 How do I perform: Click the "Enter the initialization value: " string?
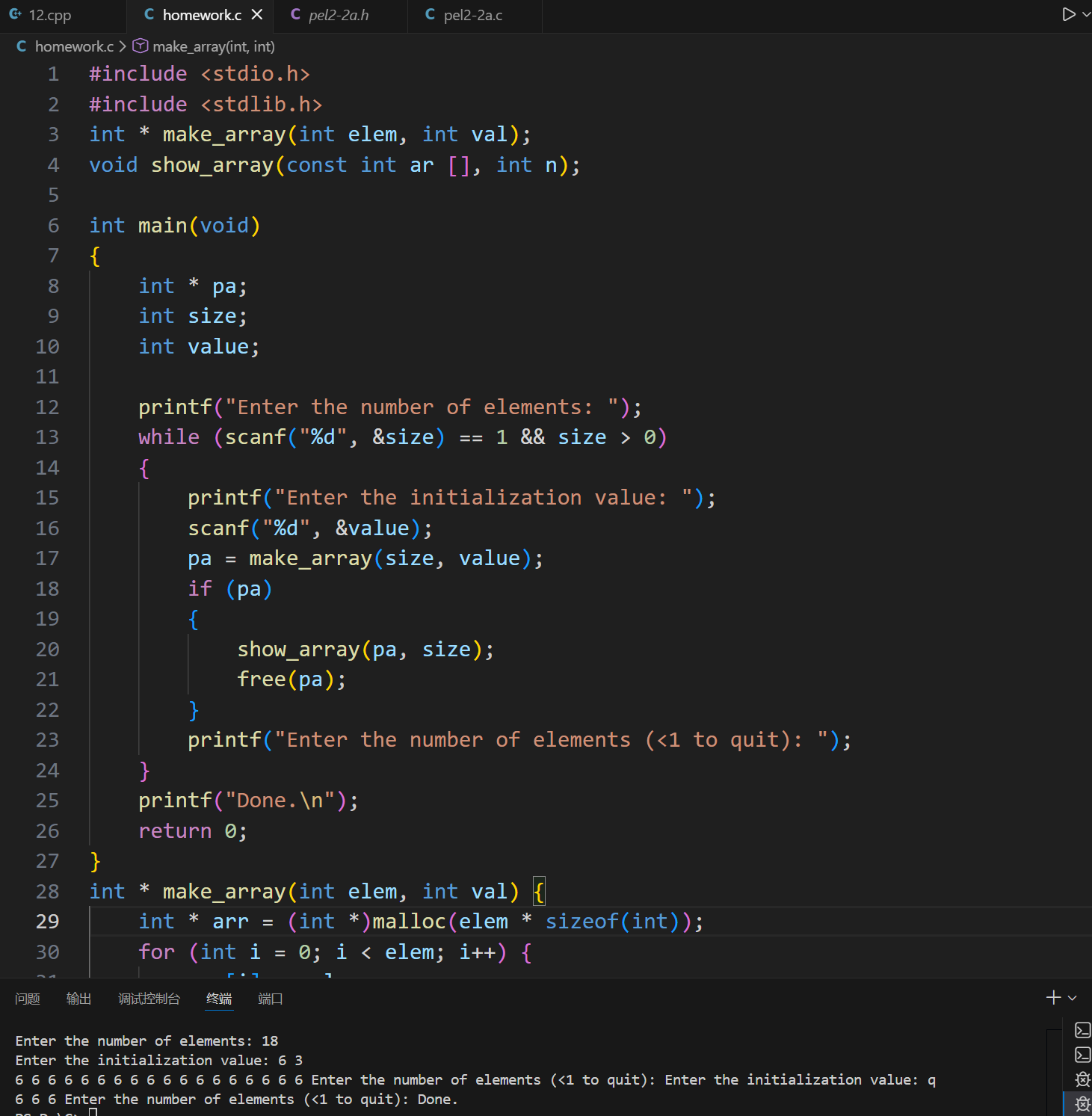click(x=484, y=498)
